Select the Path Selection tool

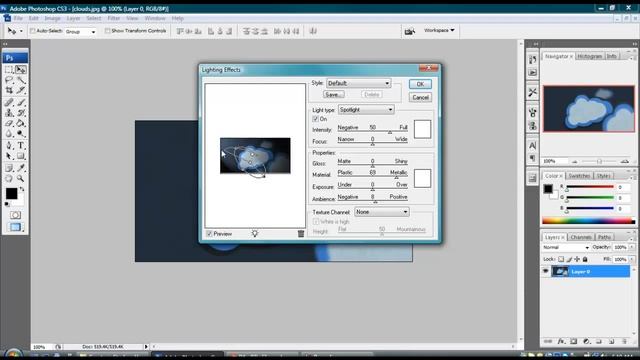[x=9, y=156]
